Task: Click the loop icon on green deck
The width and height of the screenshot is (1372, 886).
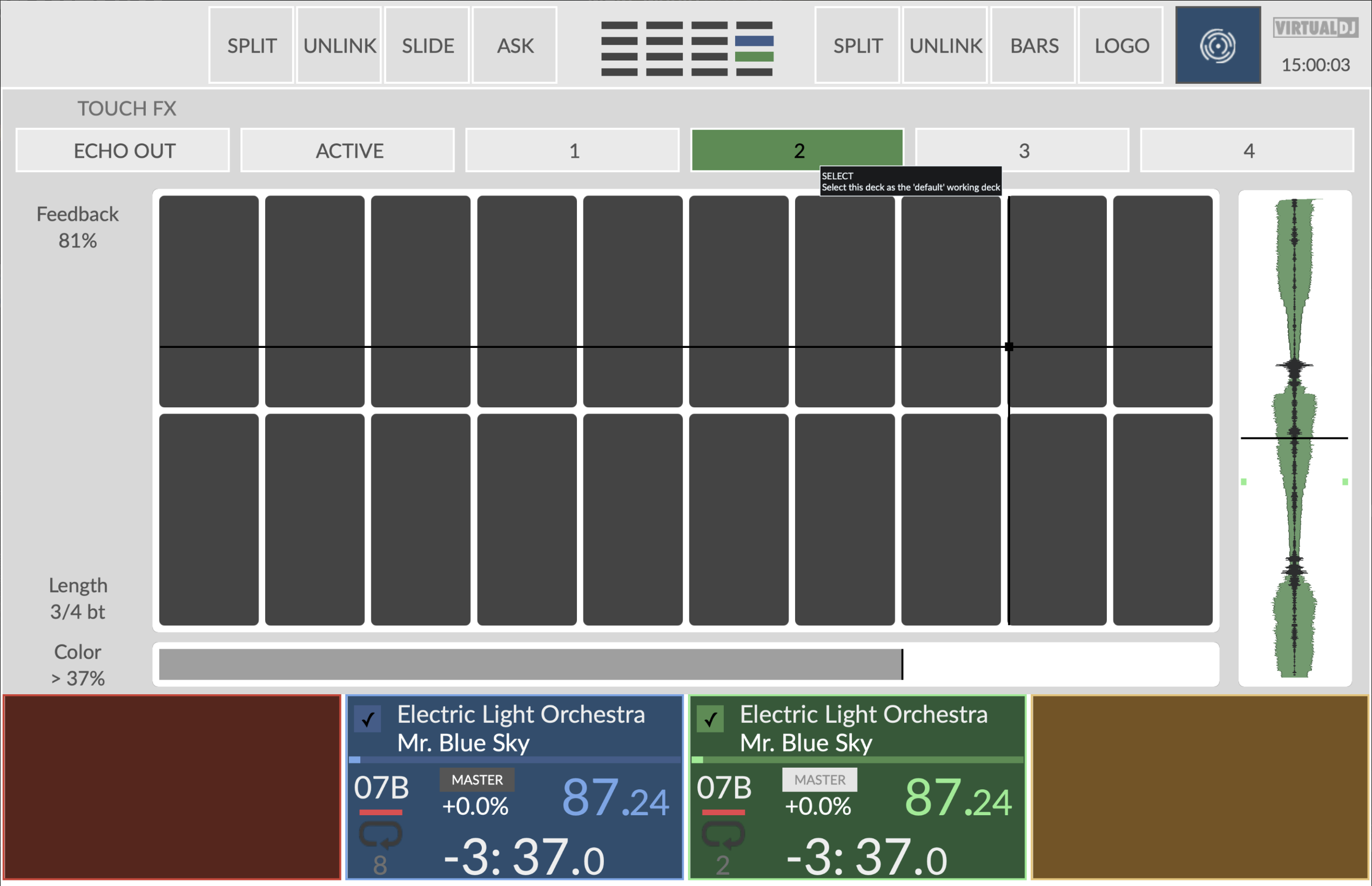Action: coord(723,836)
